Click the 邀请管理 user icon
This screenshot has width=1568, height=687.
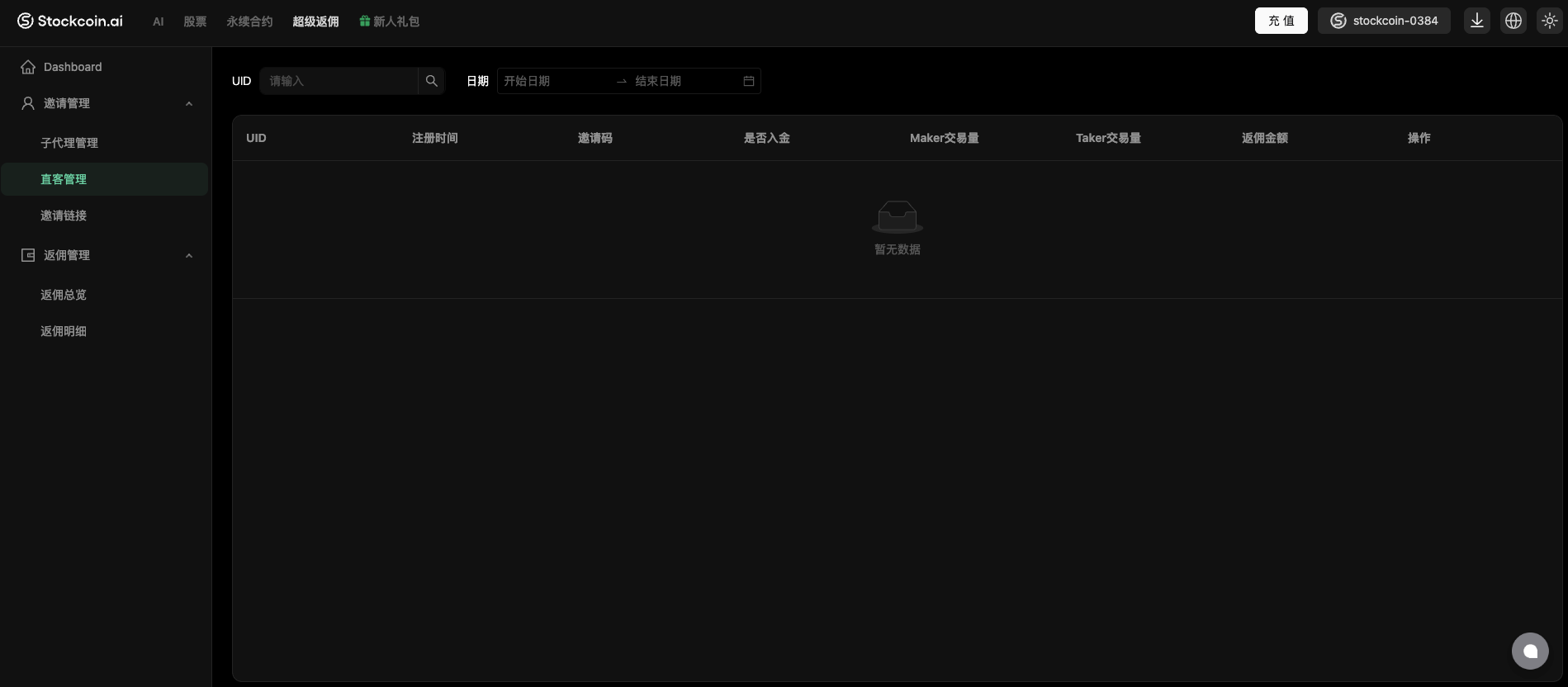click(x=28, y=103)
